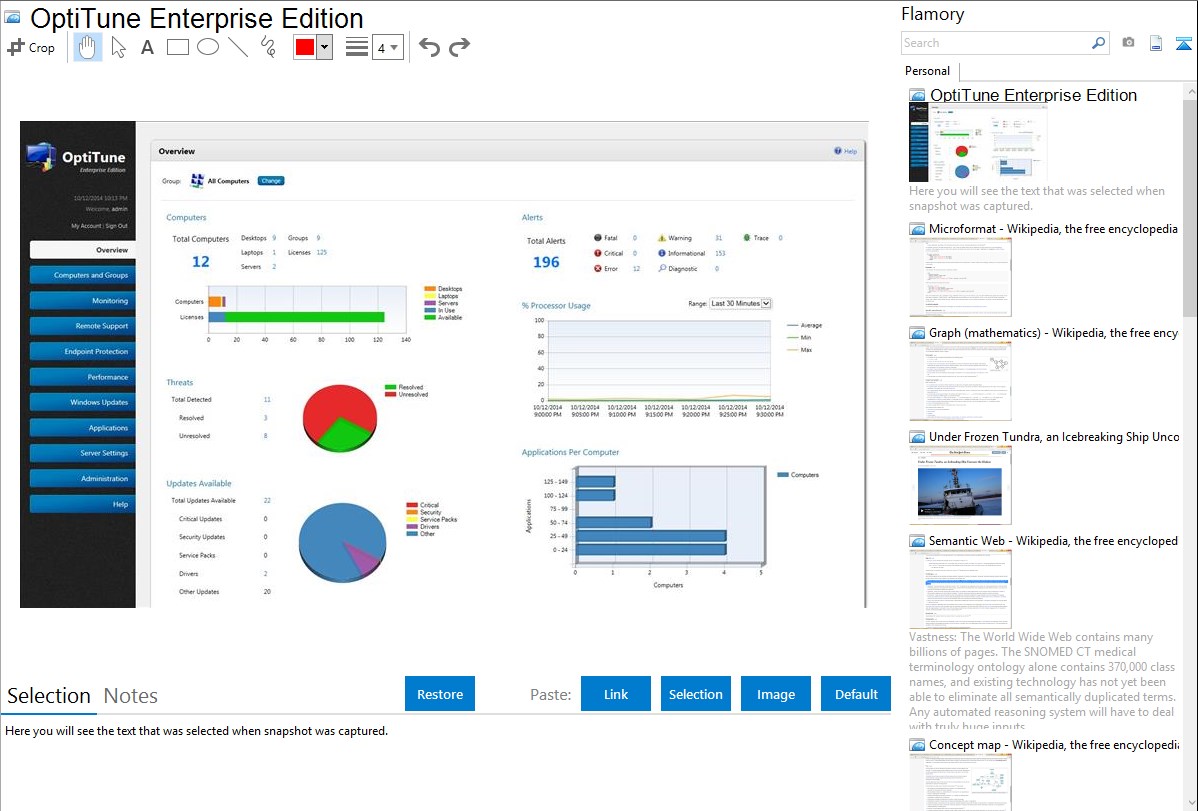Pick the freehand scribble tool
Viewport: 1198px width, 811px height.
coord(268,47)
